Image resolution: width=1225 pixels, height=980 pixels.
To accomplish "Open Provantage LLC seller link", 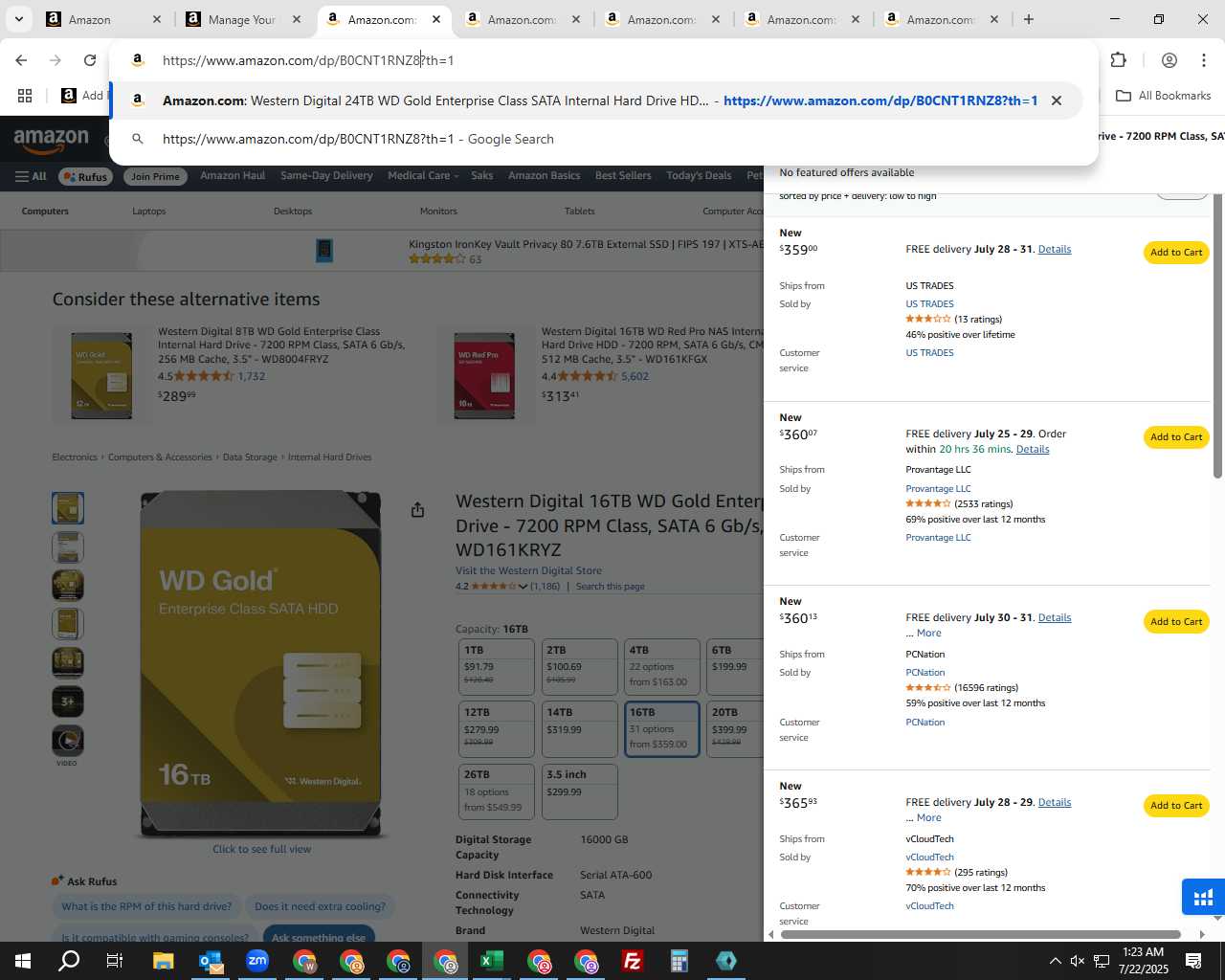I will tap(938, 489).
